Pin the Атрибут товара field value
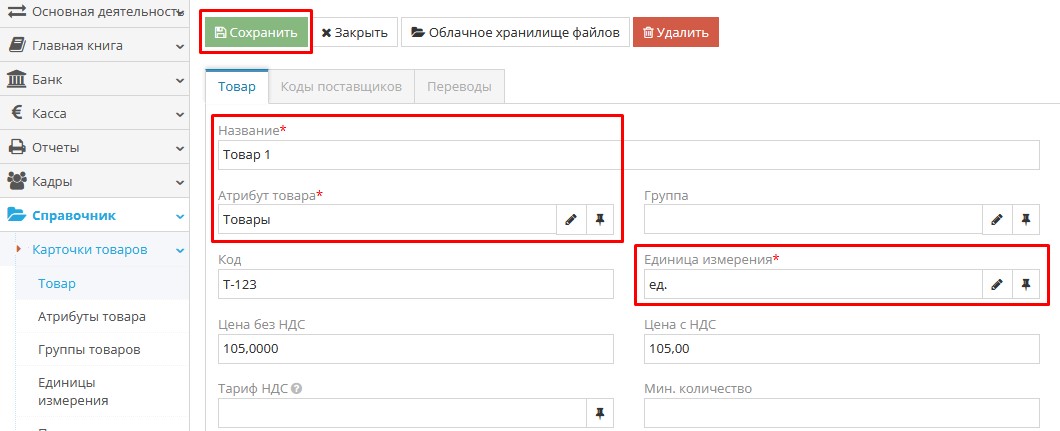Viewport: 1060px width, 431px height. click(600, 220)
